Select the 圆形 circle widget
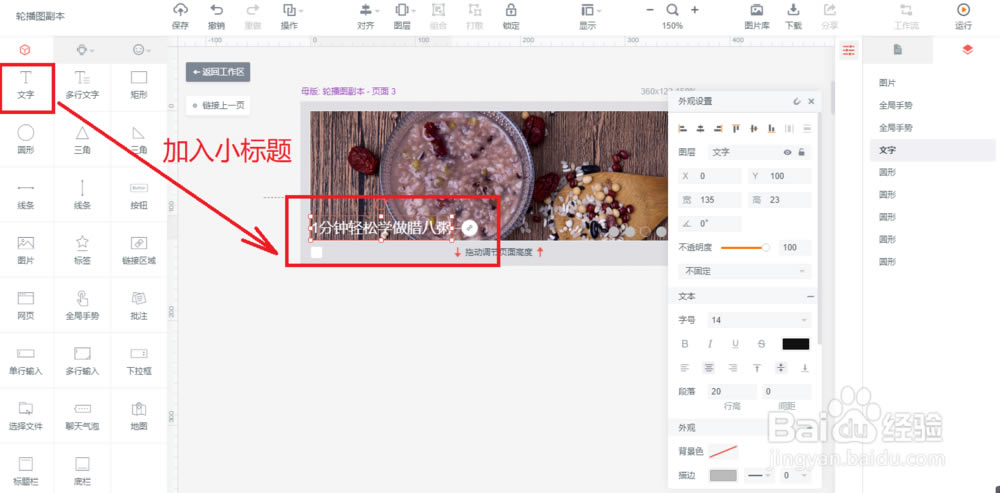The image size is (1000, 493). click(26, 141)
